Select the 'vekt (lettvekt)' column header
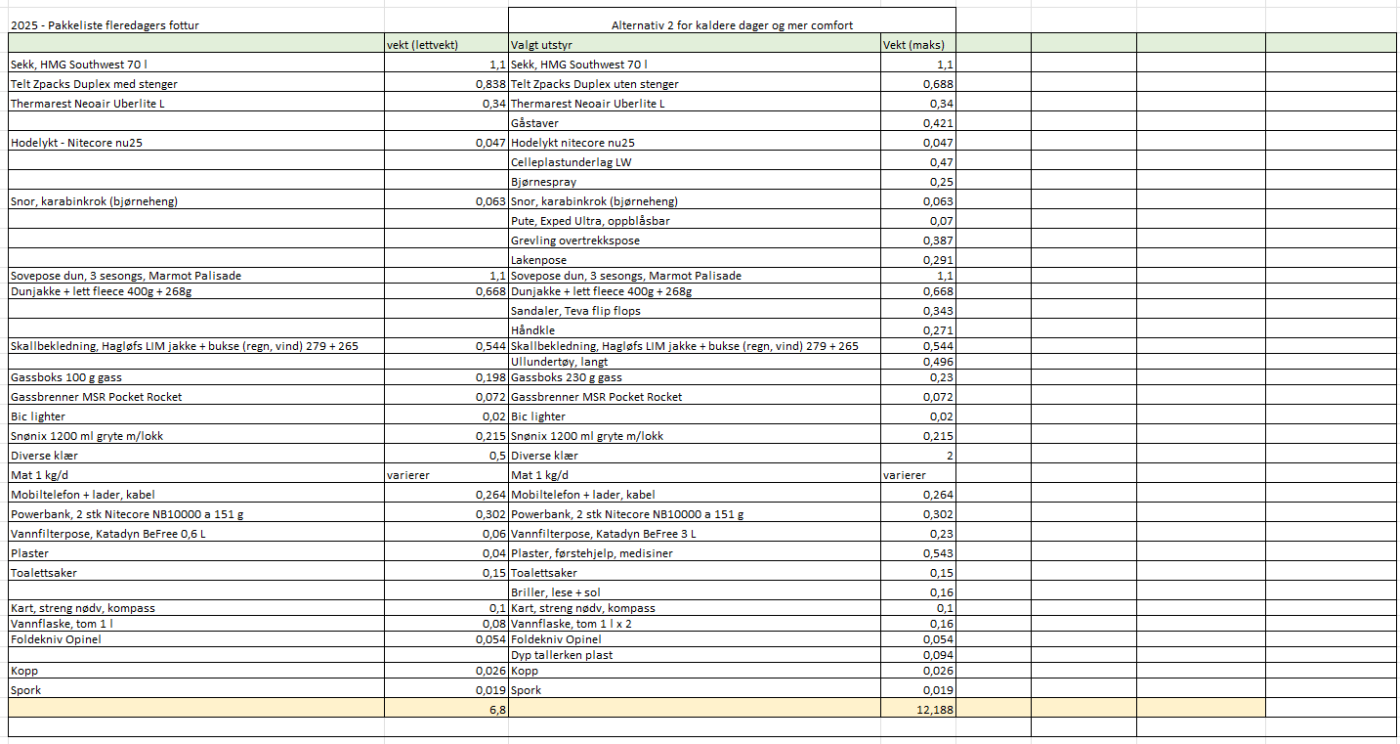The image size is (1400, 744). 446,44
